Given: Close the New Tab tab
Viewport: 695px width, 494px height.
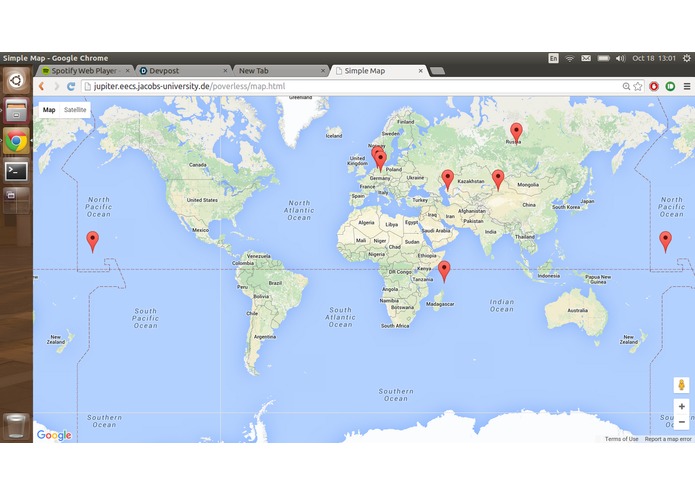Looking at the screenshot, I should (323, 71).
